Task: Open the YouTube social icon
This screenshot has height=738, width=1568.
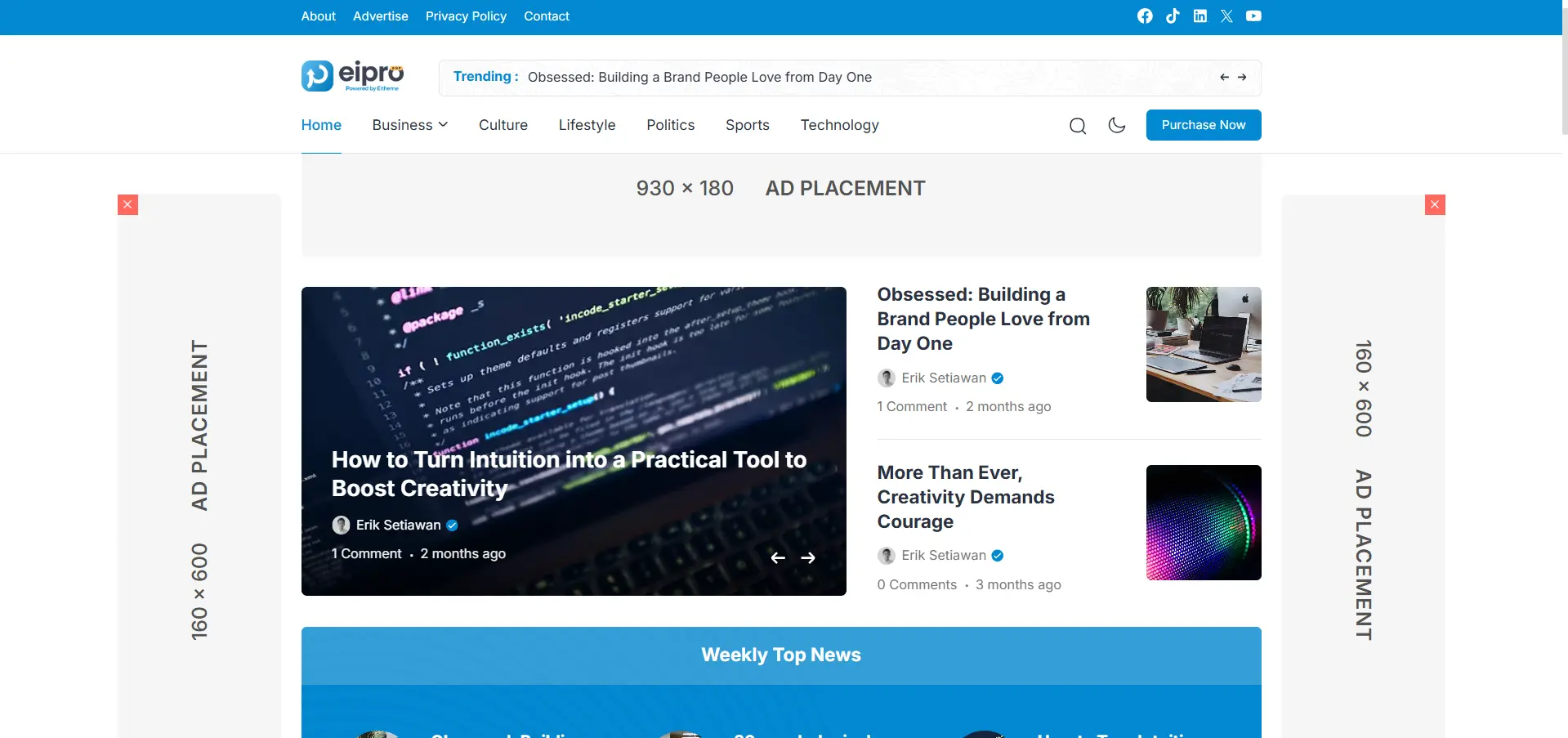Action: click(1253, 16)
